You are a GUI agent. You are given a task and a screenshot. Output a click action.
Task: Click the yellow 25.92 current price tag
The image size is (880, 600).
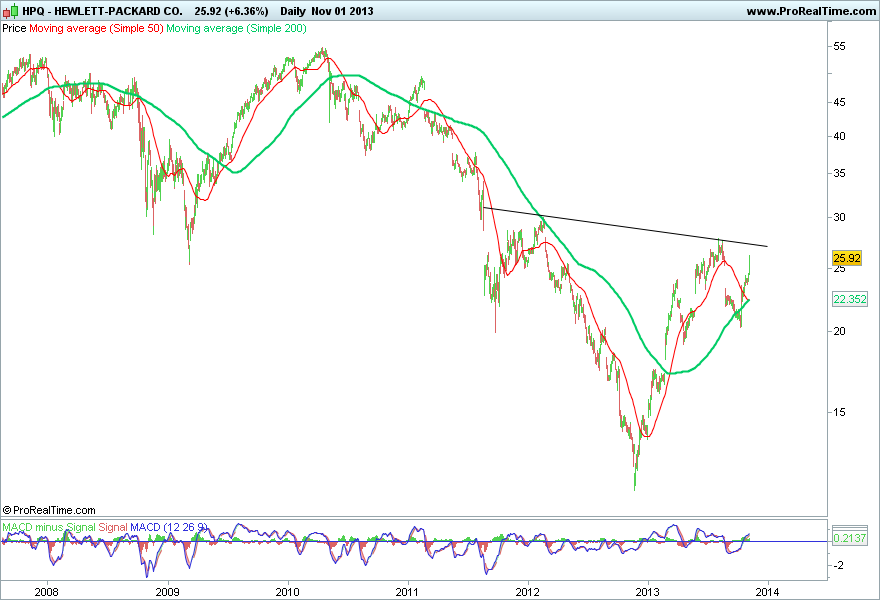click(x=847, y=258)
